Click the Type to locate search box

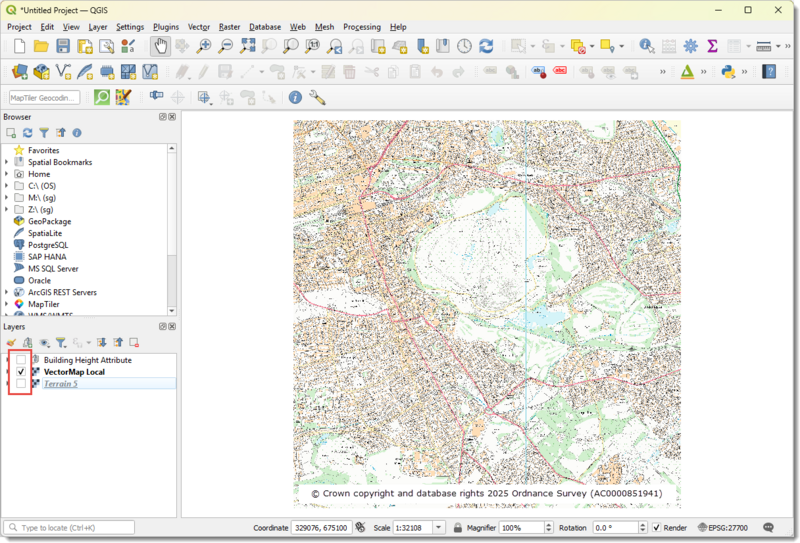[x=69, y=528]
